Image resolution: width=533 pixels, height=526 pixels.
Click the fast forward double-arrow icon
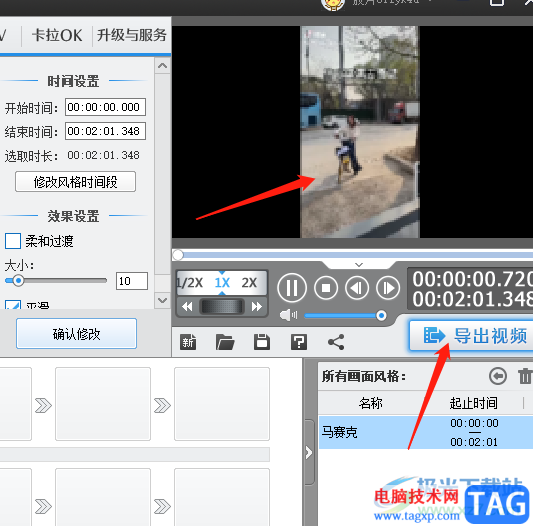click(257, 307)
